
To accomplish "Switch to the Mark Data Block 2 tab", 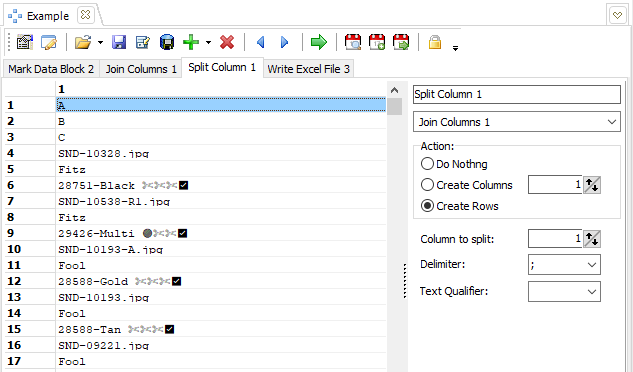I will 51,69.
